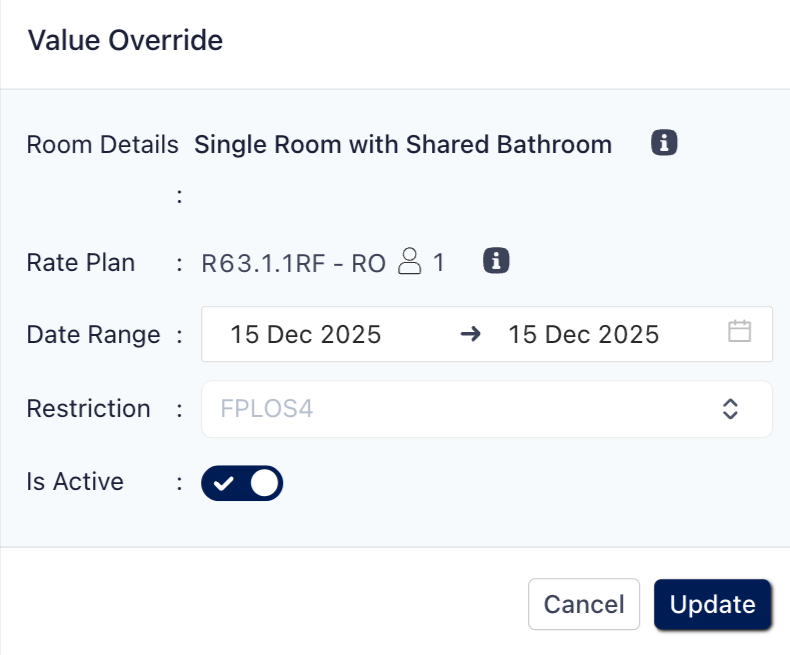
Task: Click the start date 15 Dec 2025
Action: coord(306,334)
